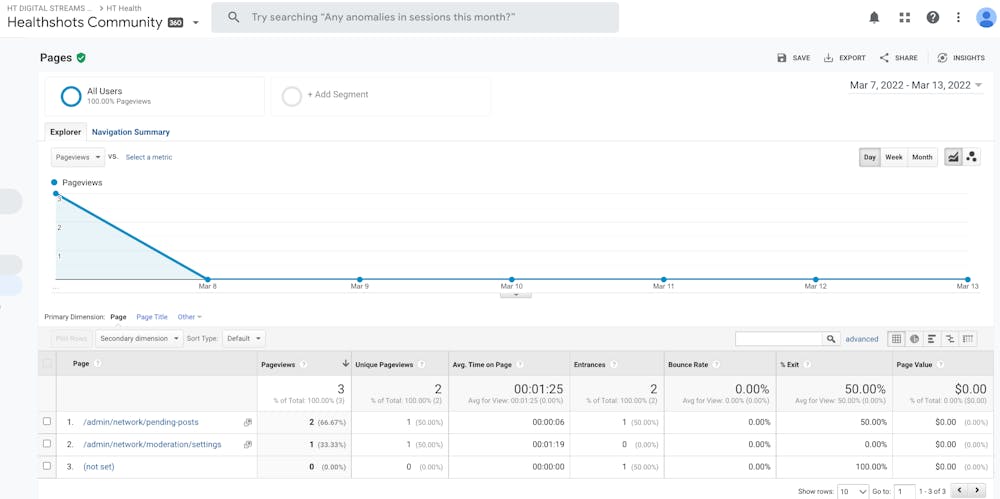Export the Pages report
Image resolution: width=1000 pixels, height=499 pixels.
click(x=845, y=58)
